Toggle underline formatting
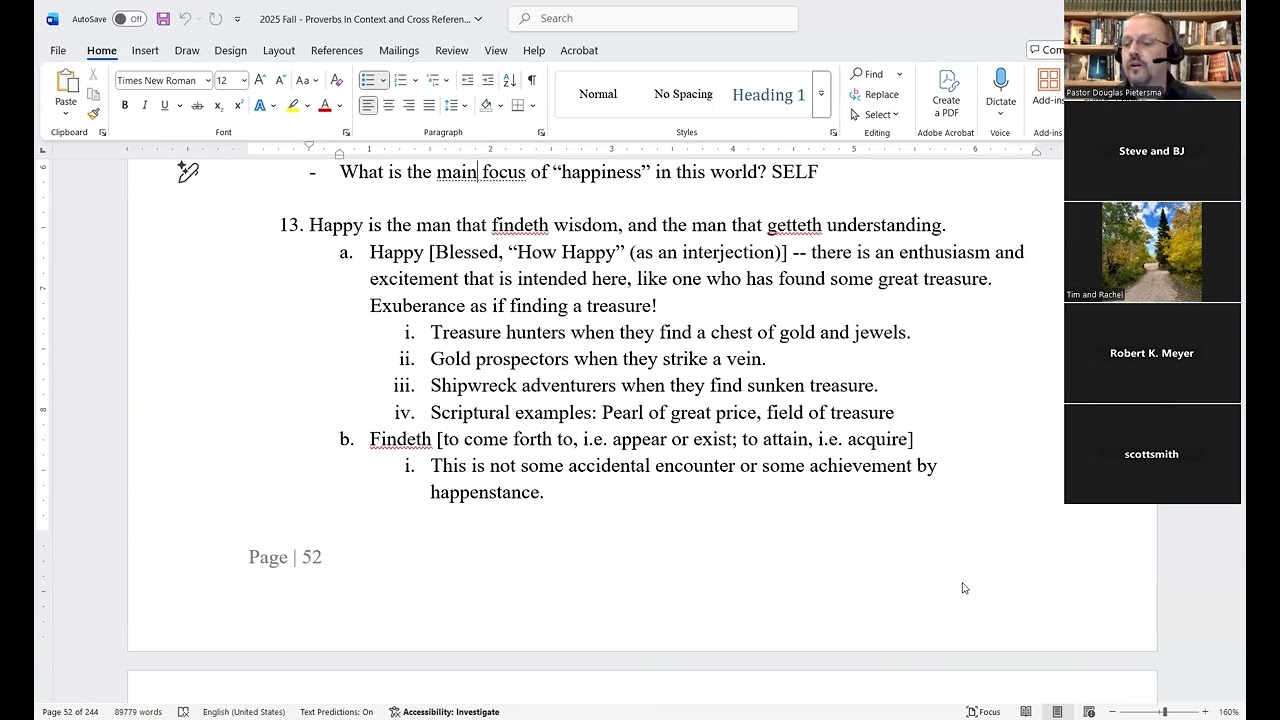This screenshot has width=1280, height=720. [164, 105]
